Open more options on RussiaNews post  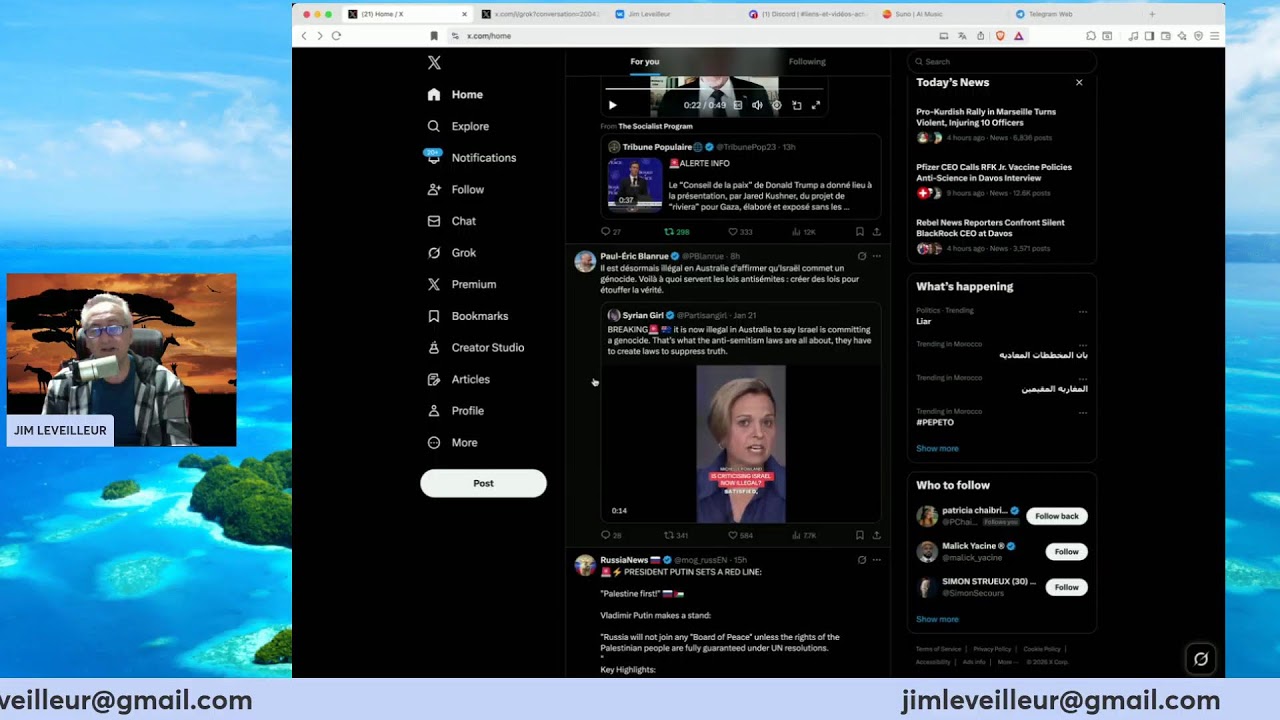(877, 560)
